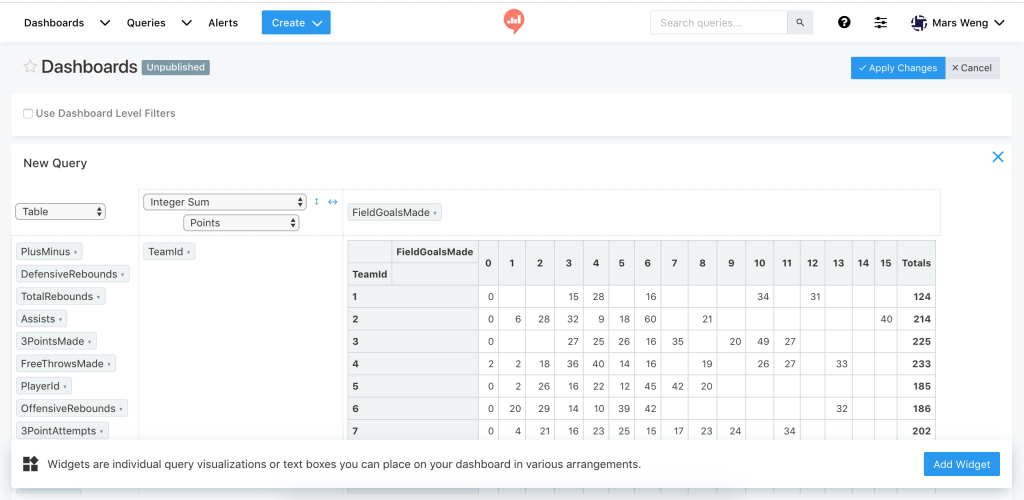Click the TeamId table header label
Viewport: 1024px width, 500px height.
point(369,274)
